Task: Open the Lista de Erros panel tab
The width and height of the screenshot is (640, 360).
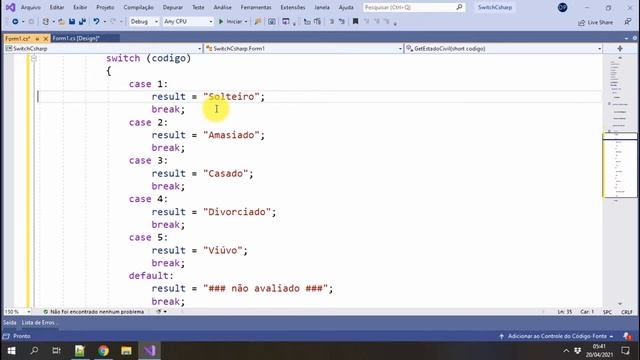Action: tap(38, 322)
